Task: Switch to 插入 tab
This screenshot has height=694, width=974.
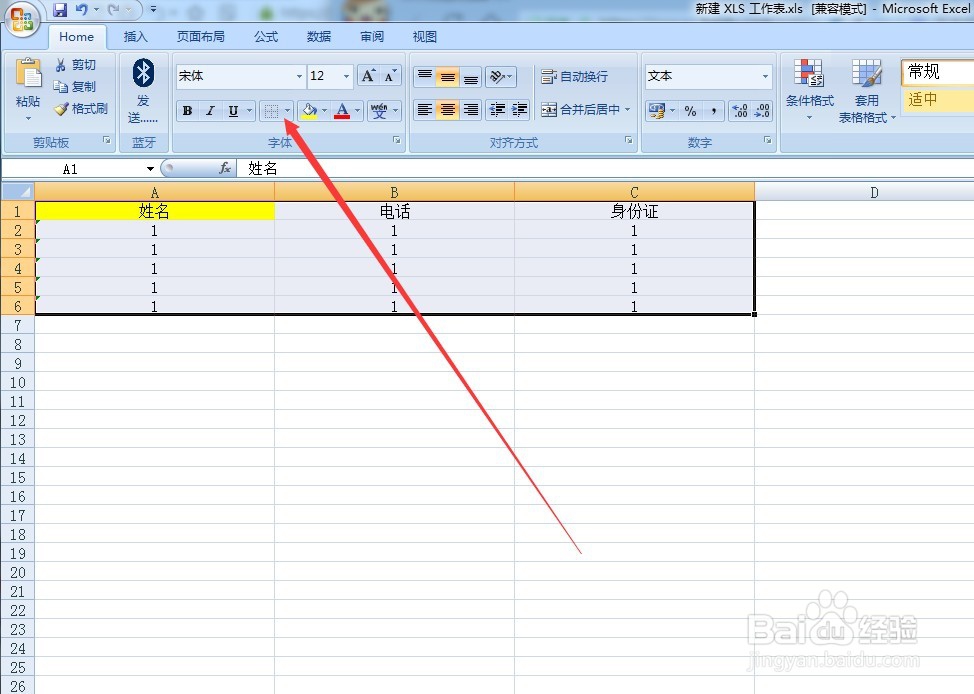Action: pos(135,37)
